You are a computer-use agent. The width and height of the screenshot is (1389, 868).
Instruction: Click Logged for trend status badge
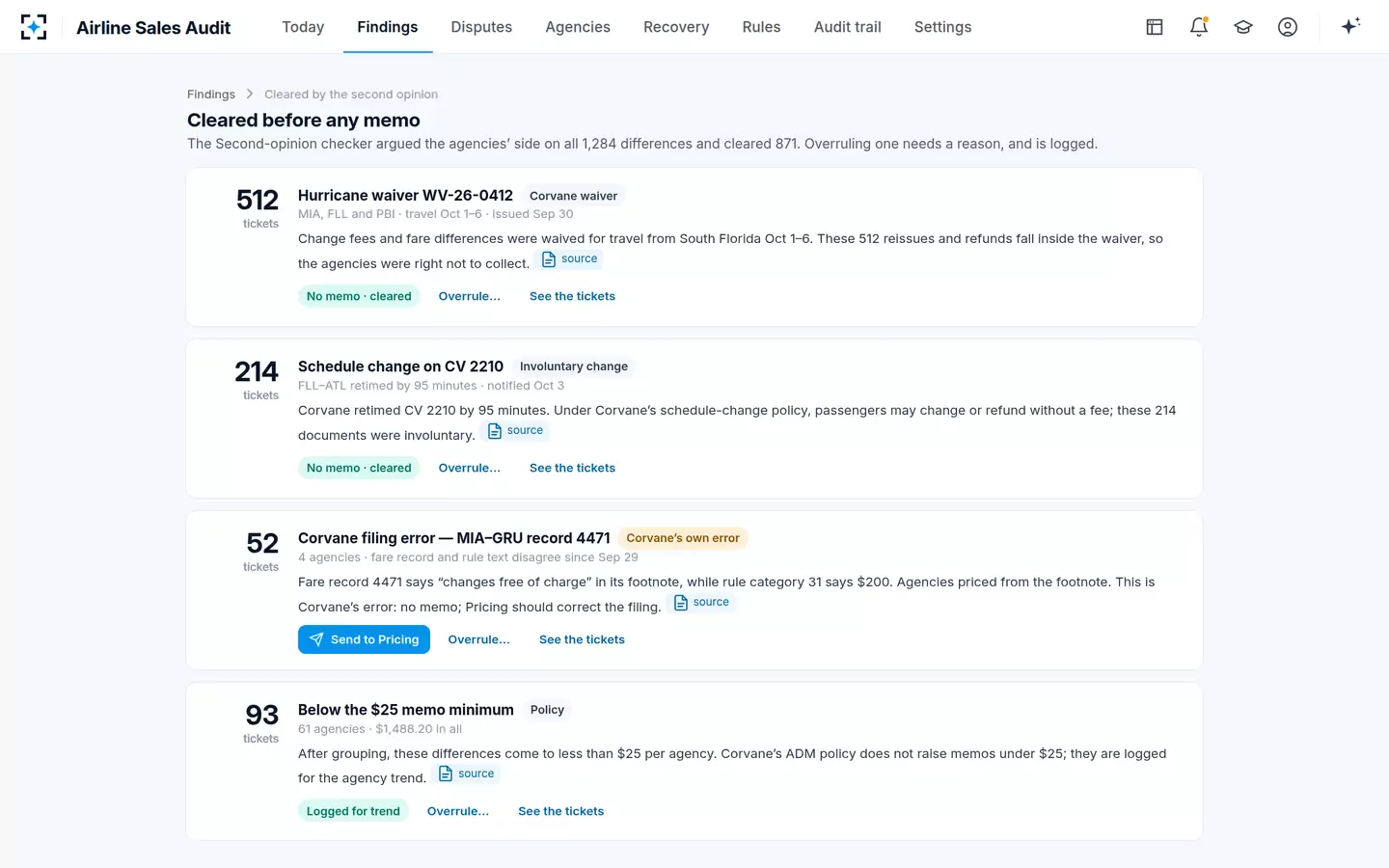[353, 811]
